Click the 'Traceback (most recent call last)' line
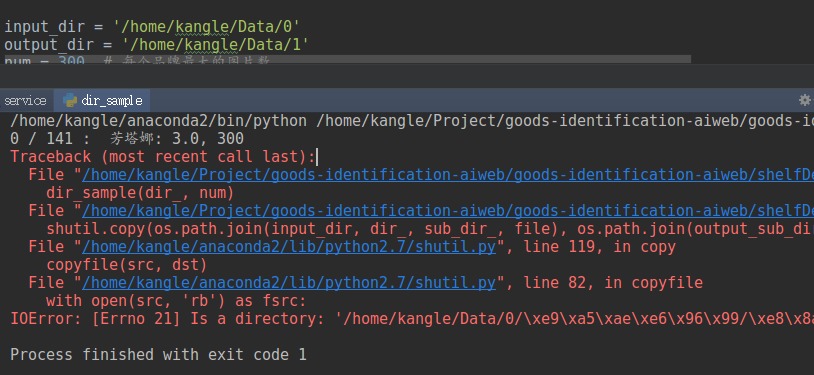Image resolution: width=814 pixels, height=375 pixels. [x=162, y=157]
